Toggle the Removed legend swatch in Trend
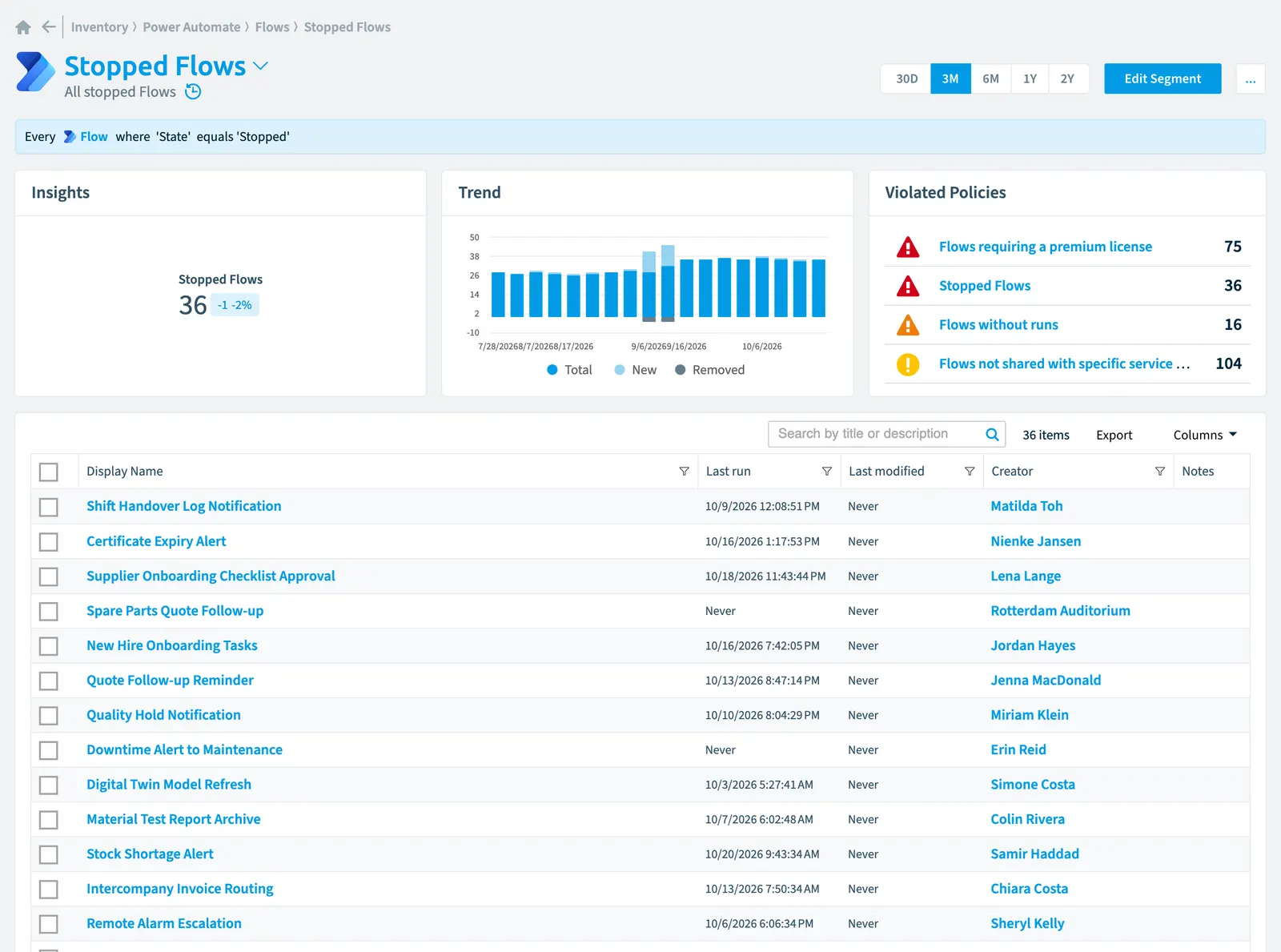This screenshot has height=952, width=1281. (681, 370)
